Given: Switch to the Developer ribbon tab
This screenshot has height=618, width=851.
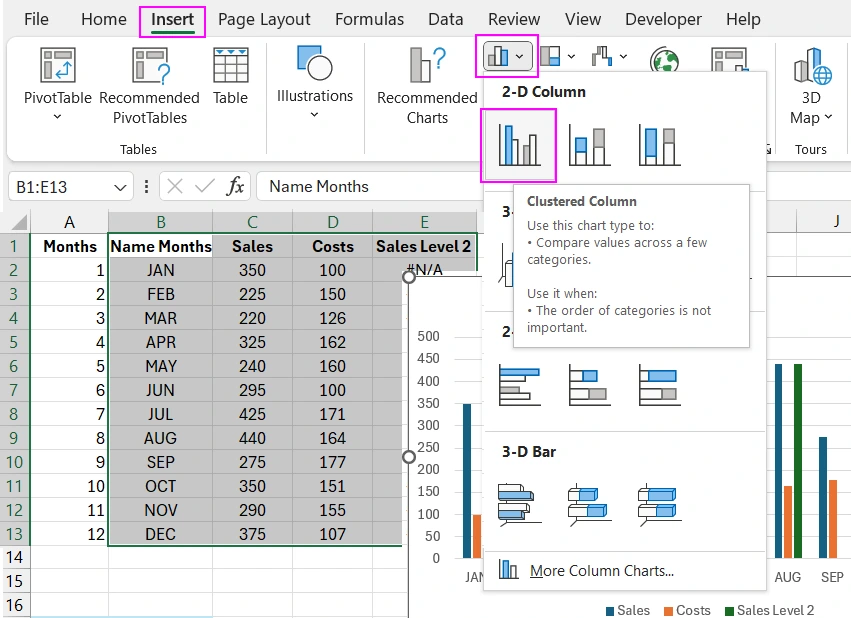Looking at the screenshot, I should (663, 18).
